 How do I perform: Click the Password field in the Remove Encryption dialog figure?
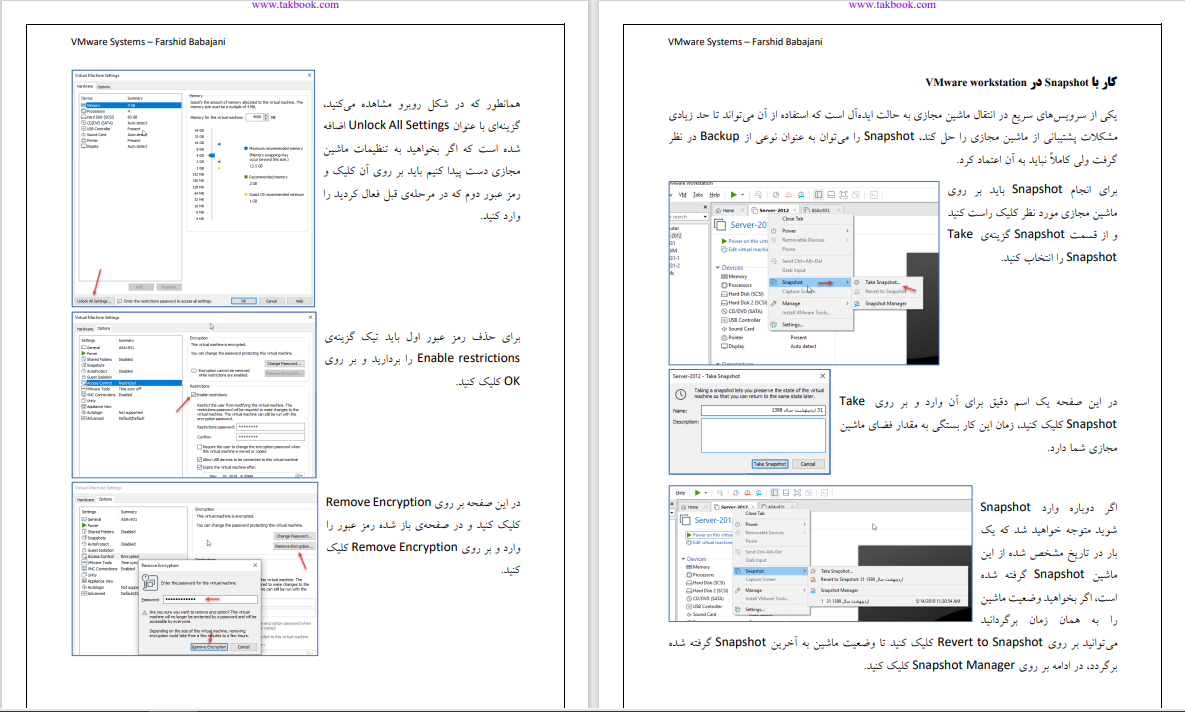click(210, 599)
